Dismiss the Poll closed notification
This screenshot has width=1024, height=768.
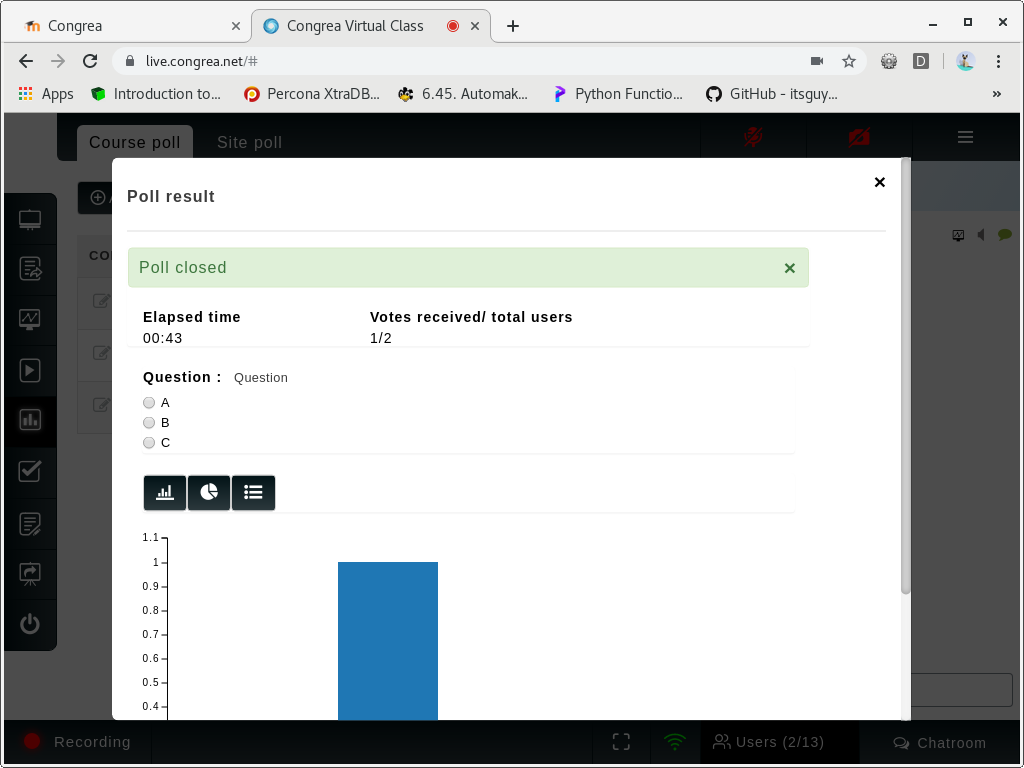click(x=789, y=267)
